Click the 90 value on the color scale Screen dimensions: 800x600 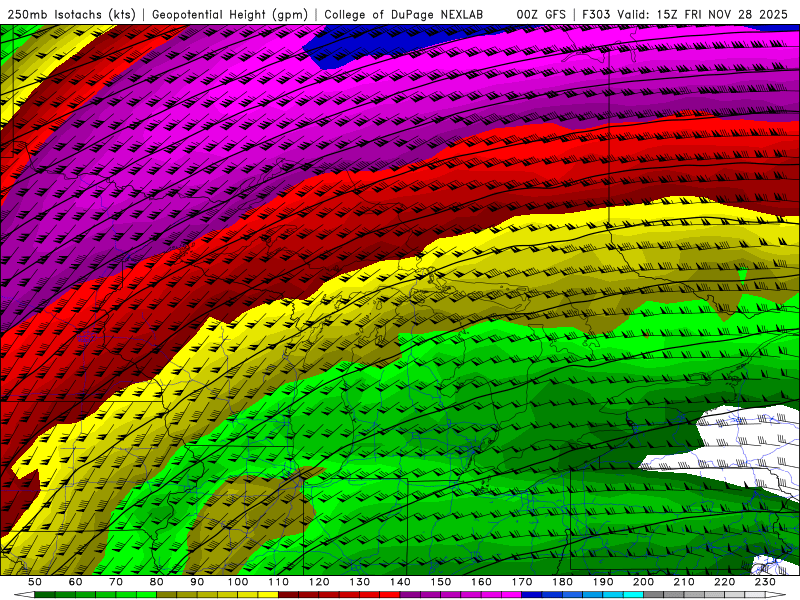pyautogui.click(x=197, y=582)
